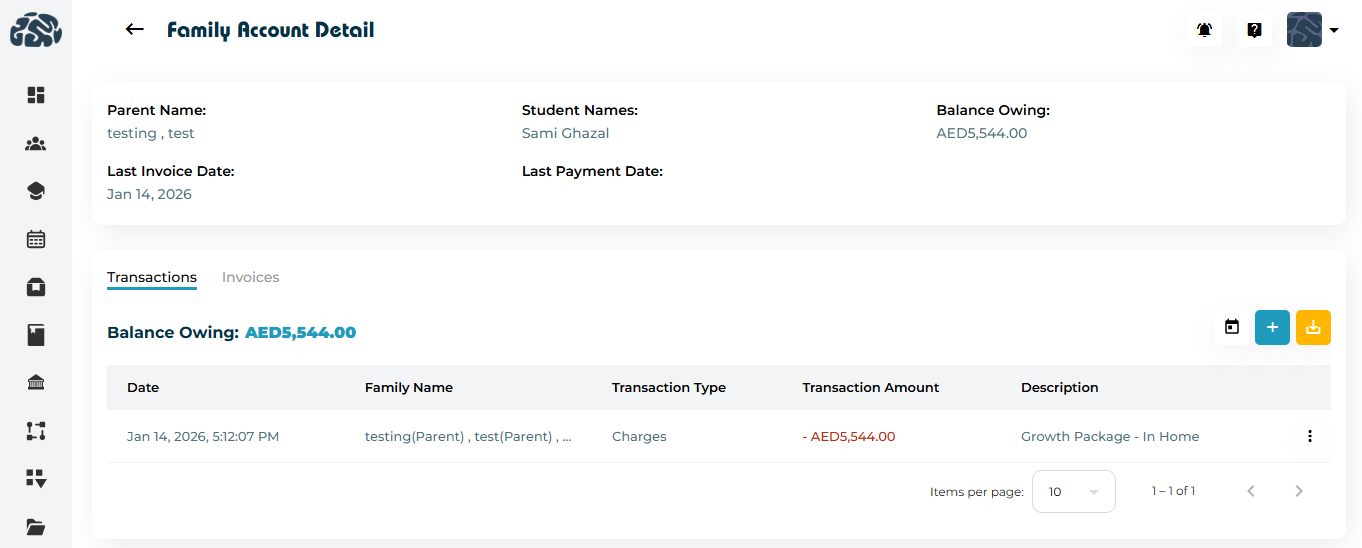
Task: Open the dashboard grid icon in sidebar
Action: pyautogui.click(x=36, y=95)
